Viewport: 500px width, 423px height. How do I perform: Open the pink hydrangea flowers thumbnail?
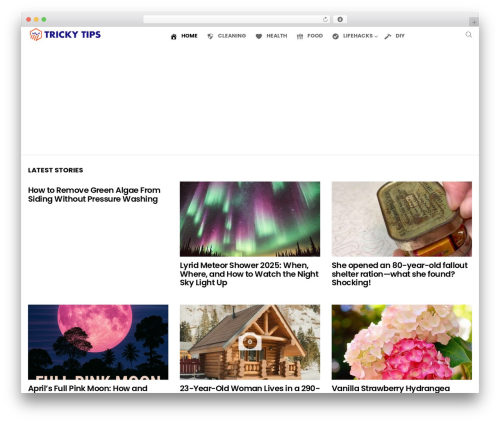[402, 342]
